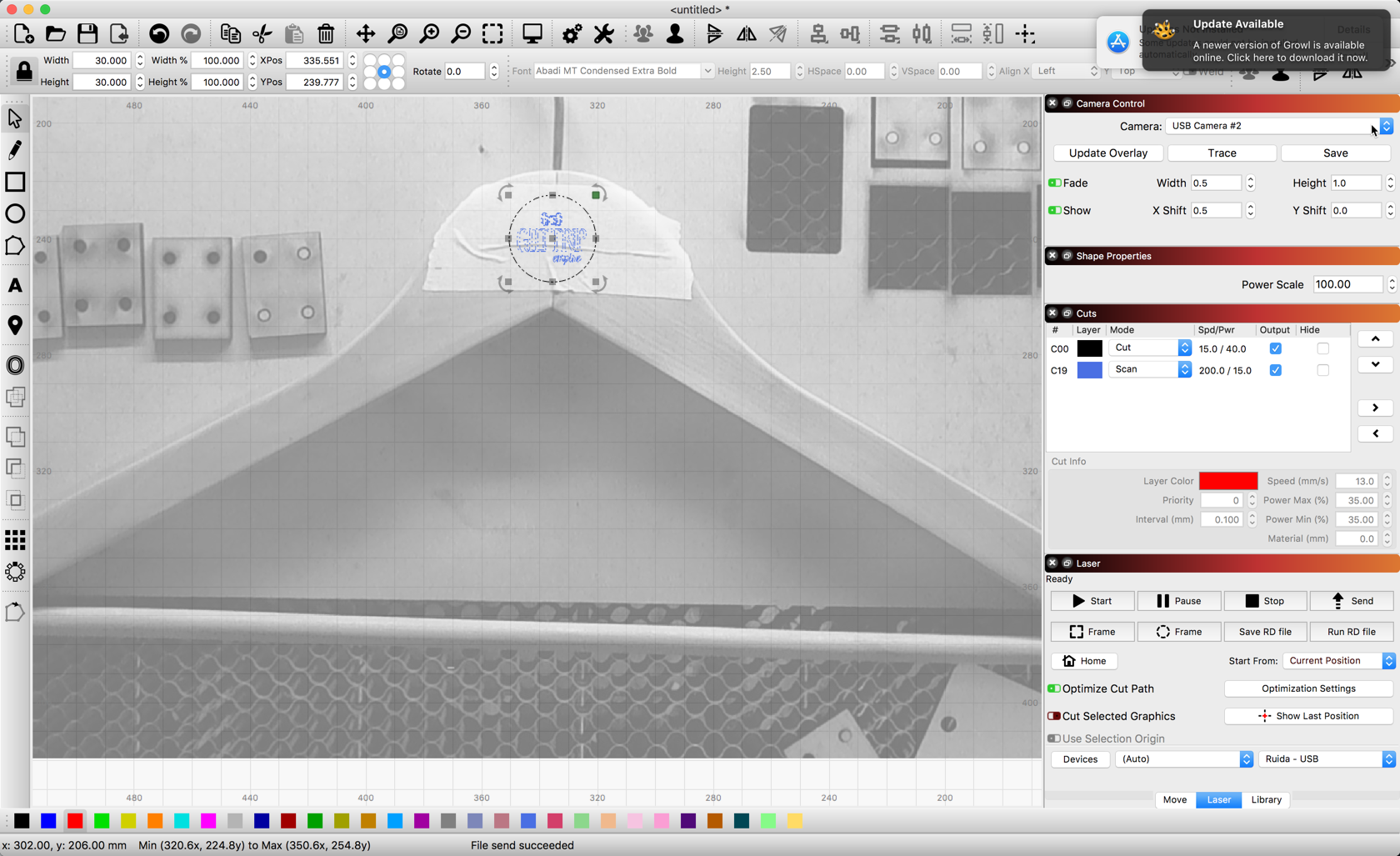Move layer up with the up chevron
1400x856 pixels.
pyautogui.click(x=1375, y=339)
